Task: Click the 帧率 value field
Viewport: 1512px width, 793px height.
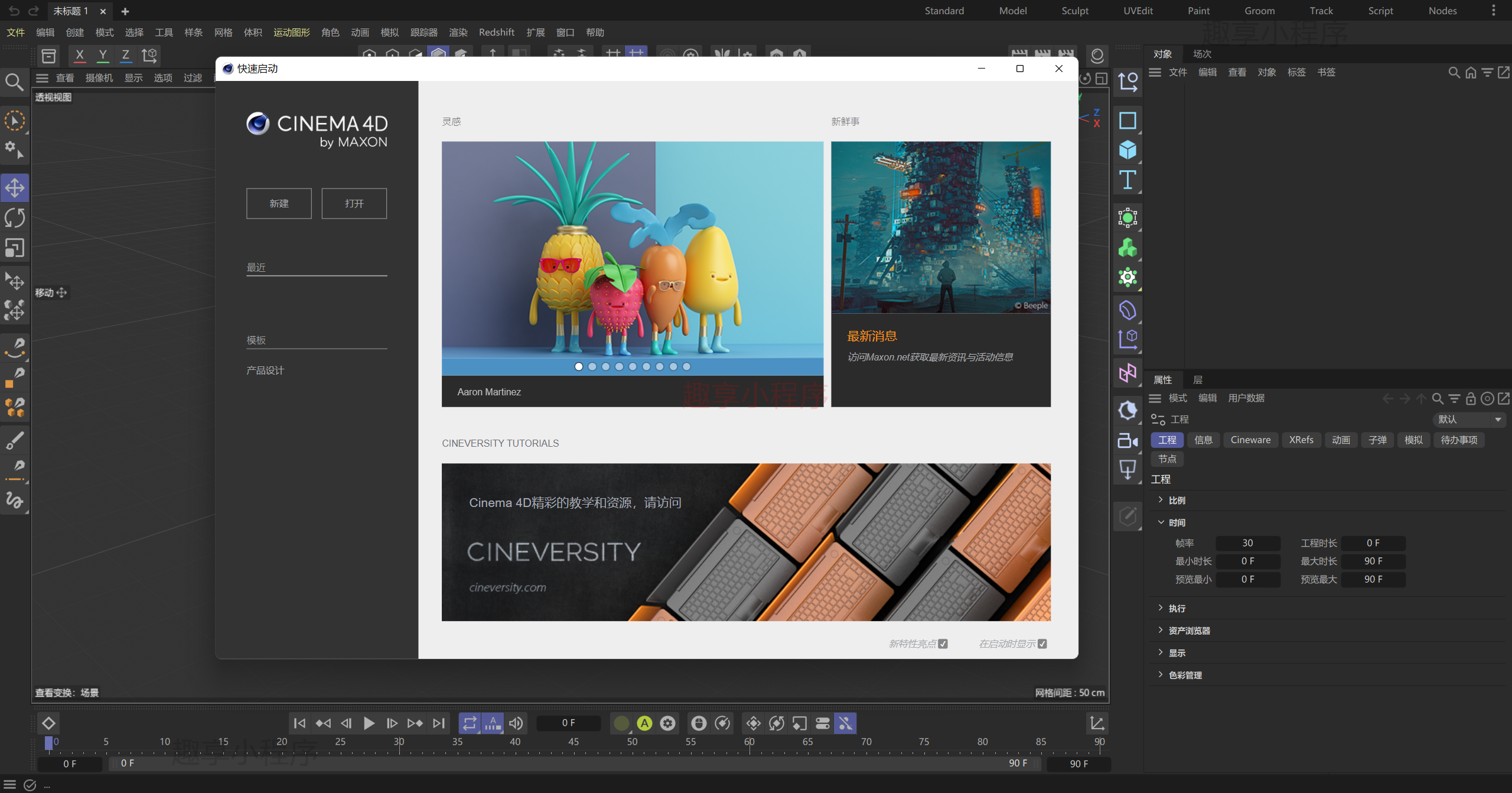Action: point(1247,543)
